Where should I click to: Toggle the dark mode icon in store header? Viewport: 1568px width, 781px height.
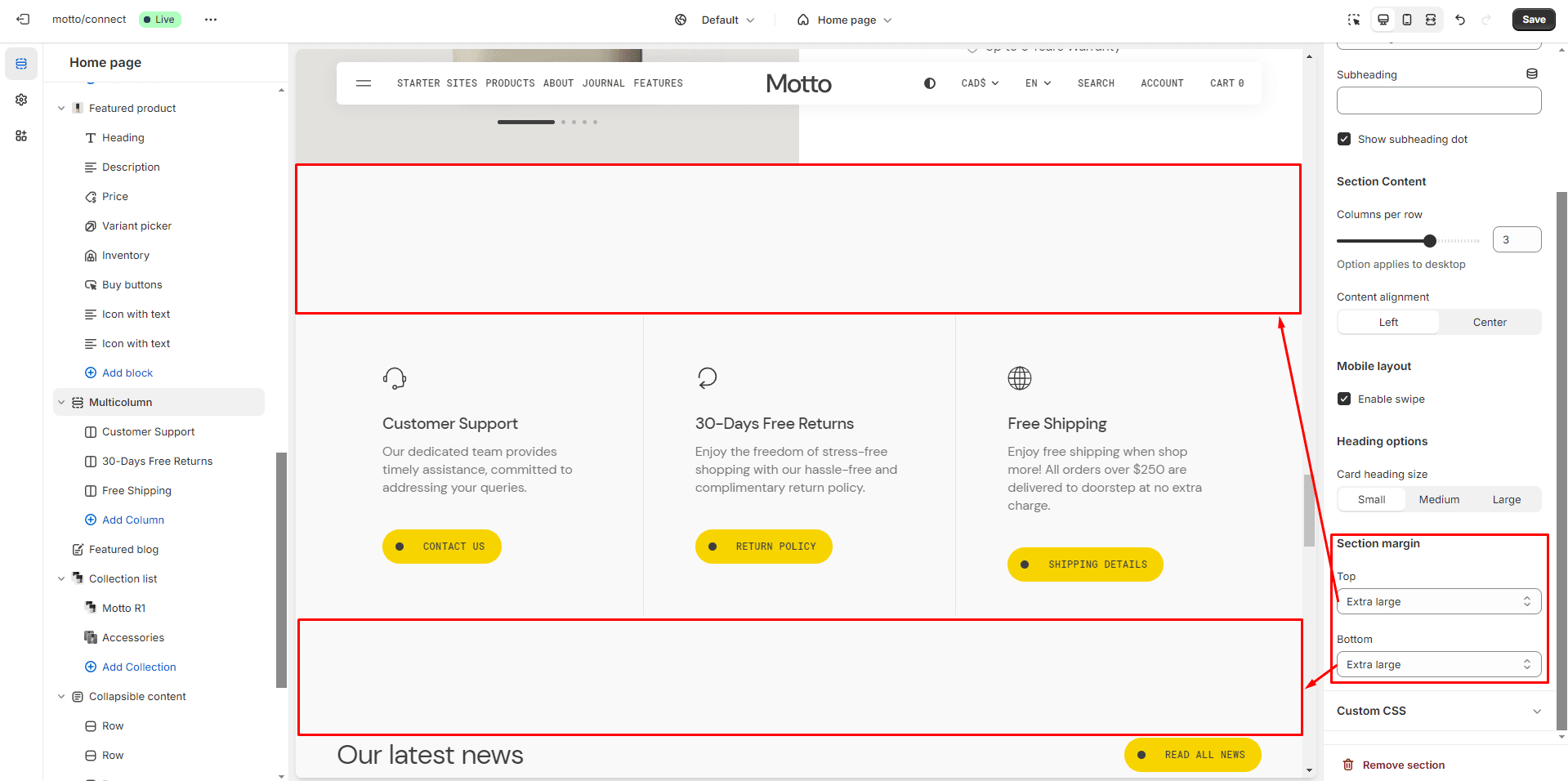coord(930,83)
